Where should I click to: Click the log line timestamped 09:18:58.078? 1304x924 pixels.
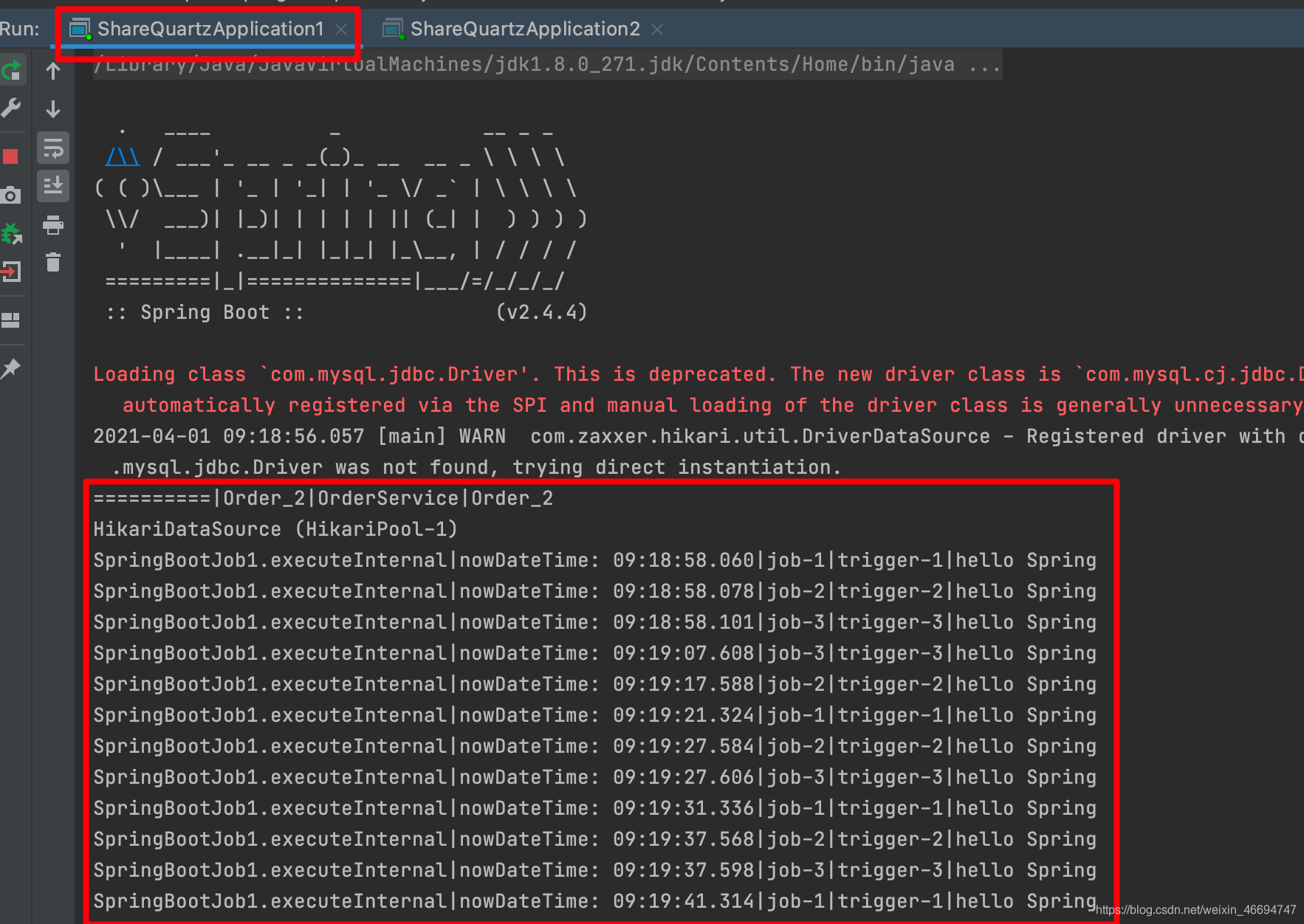pyautogui.click(x=594, y=591)
